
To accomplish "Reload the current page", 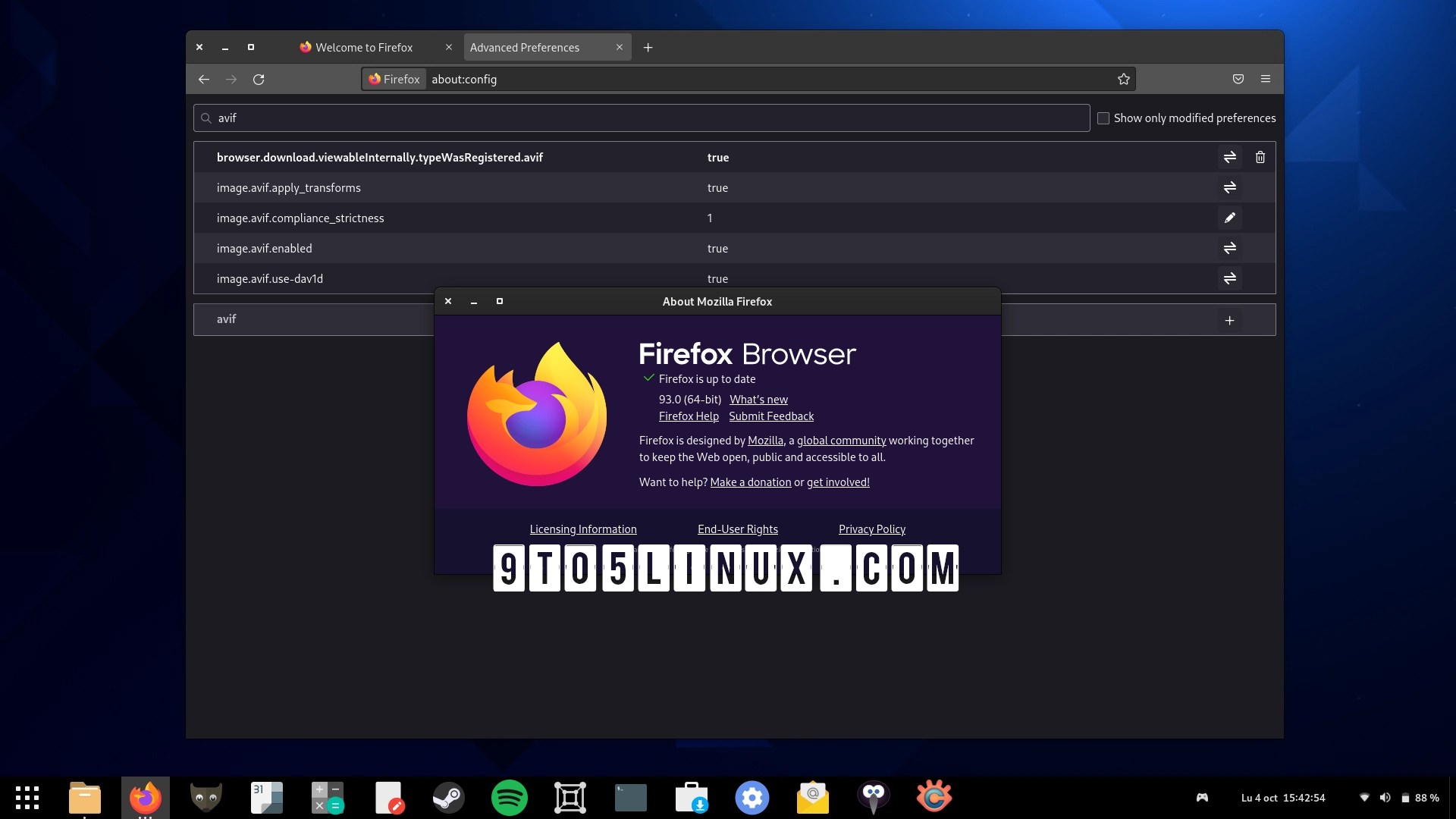I will click(x=259, y=79).
